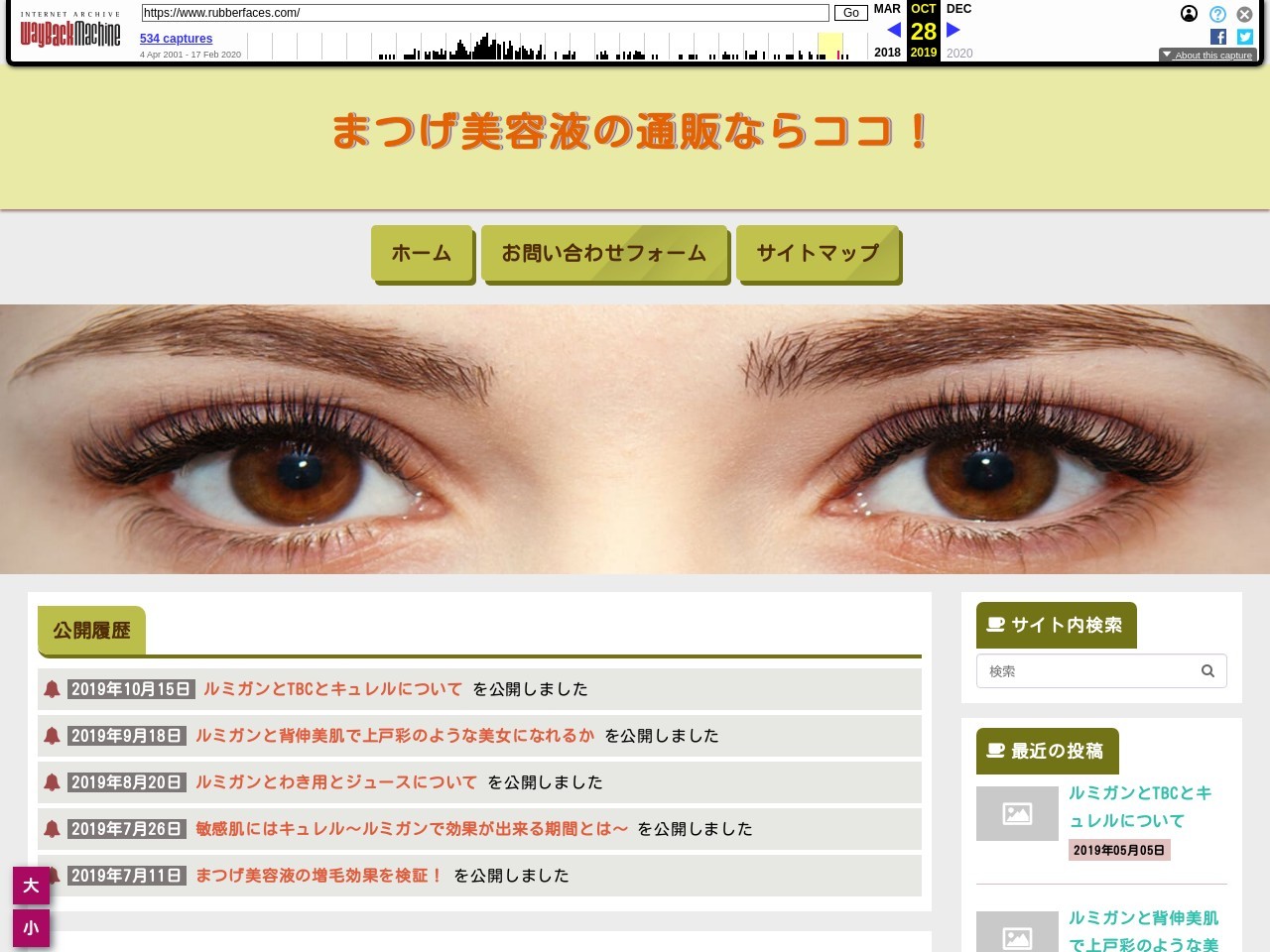Open ルミガンとTBCとキュレルについて article link in history

(332, 689)
